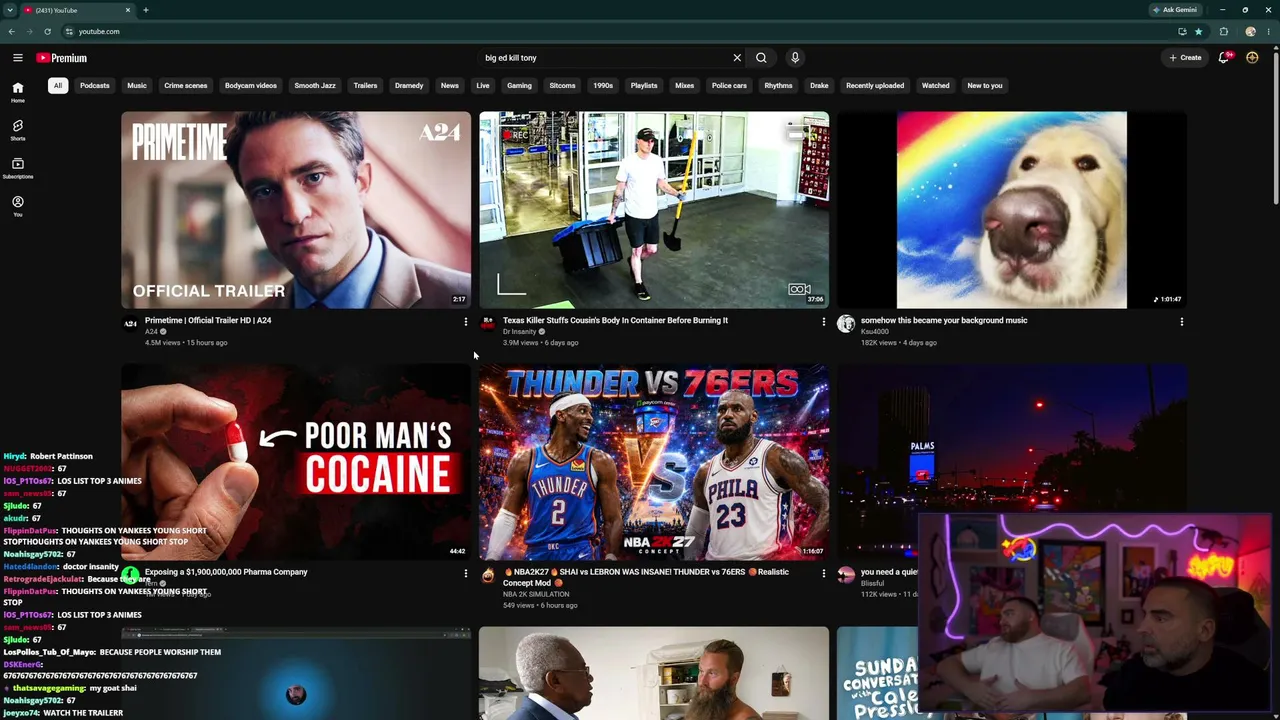The height and width of the screenshot is (720, 1280).
Task: Choose the Recently uploaded chip
Action: [x=875, y=85]
